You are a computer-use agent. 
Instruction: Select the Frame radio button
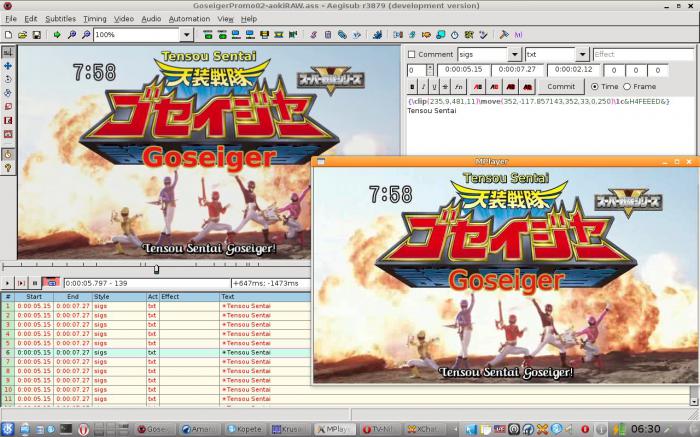pyautogui.click(x=627, y=87)
